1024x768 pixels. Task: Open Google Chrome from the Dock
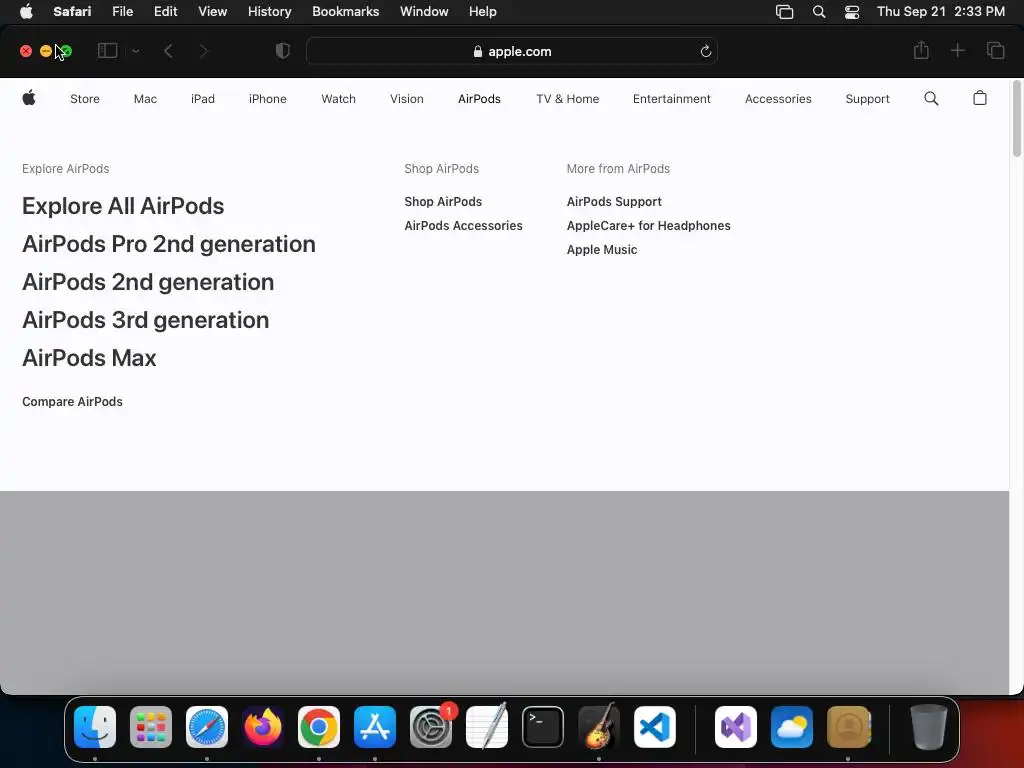click(319, 726)
